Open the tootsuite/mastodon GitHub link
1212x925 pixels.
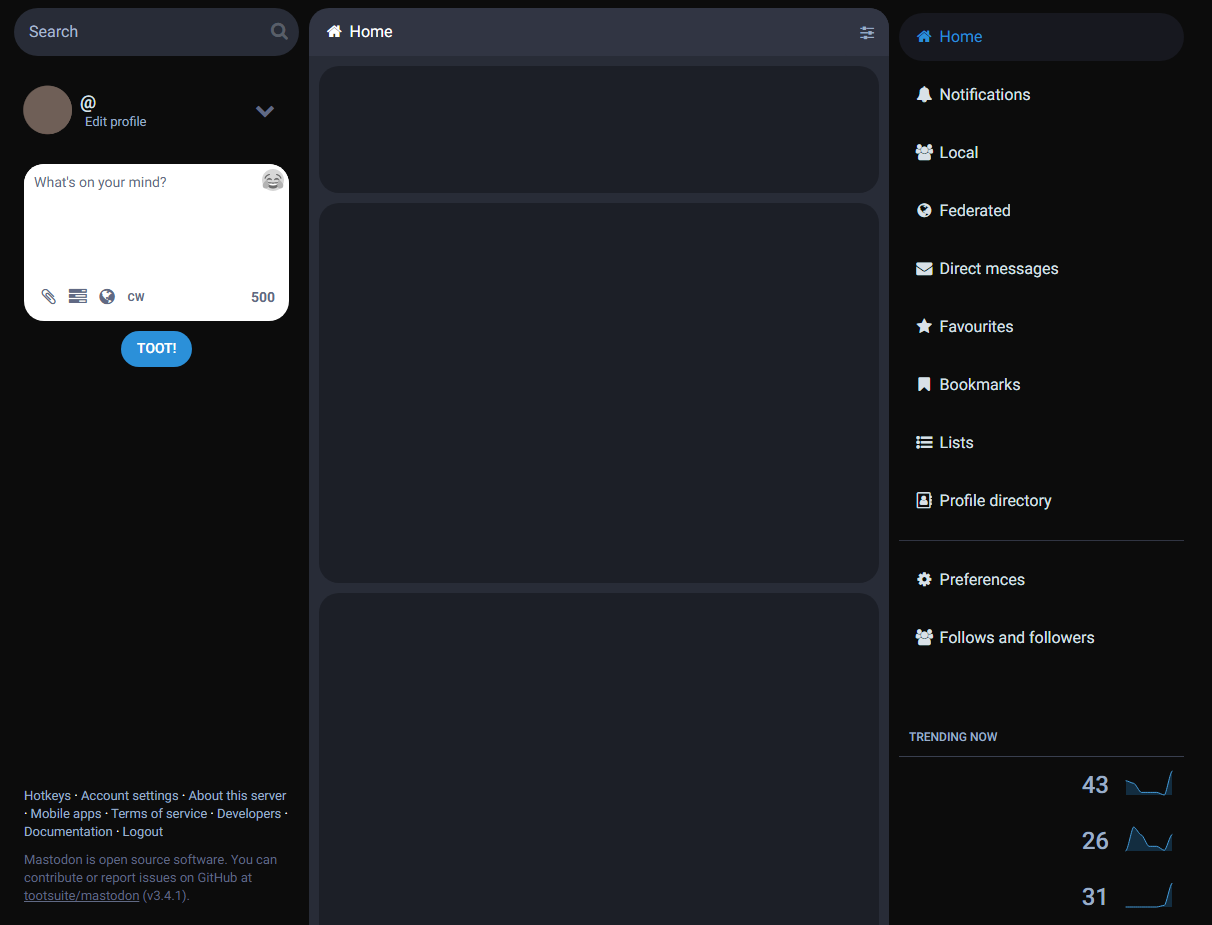pos(81,895)
